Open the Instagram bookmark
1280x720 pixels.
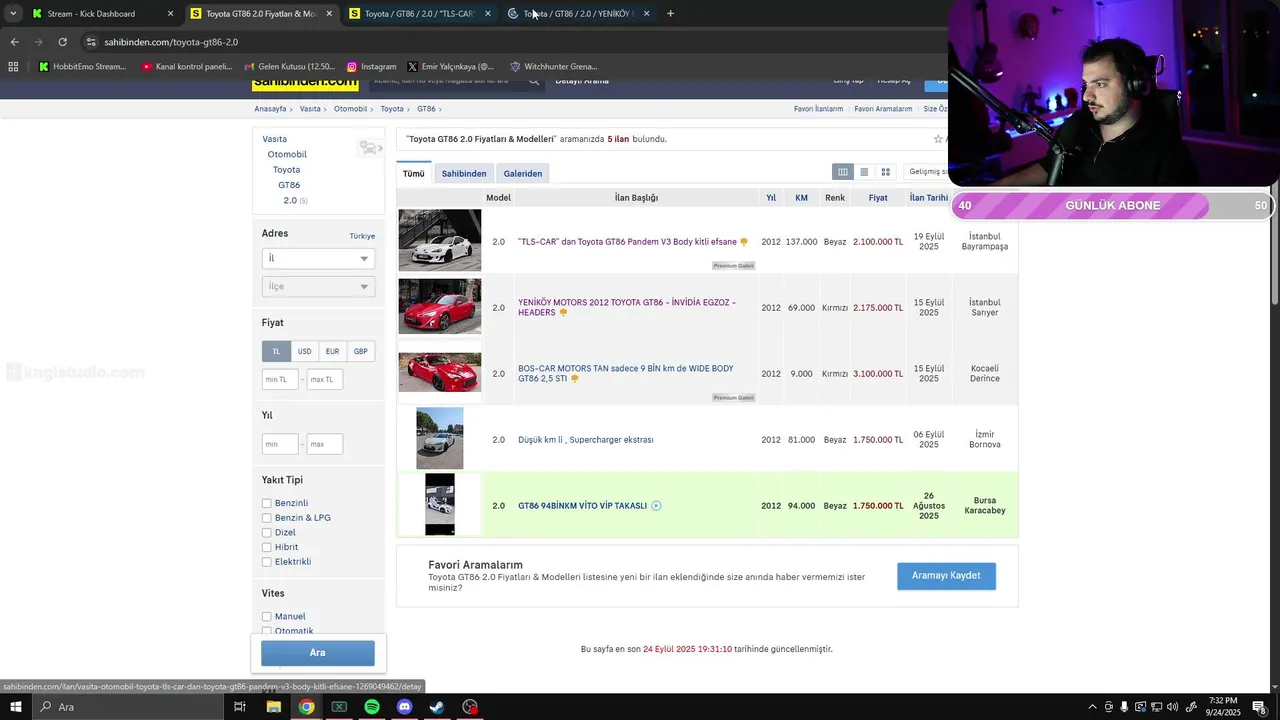point(371,67)
